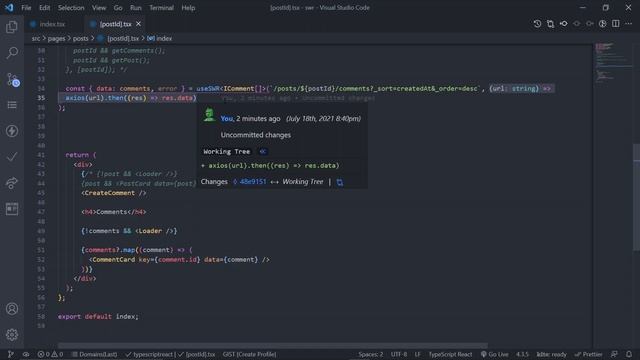This screenshot has height=360, width=640.
Task: Click toggle file blame icon in editor toolbar
Action: [x=602, y=24]
